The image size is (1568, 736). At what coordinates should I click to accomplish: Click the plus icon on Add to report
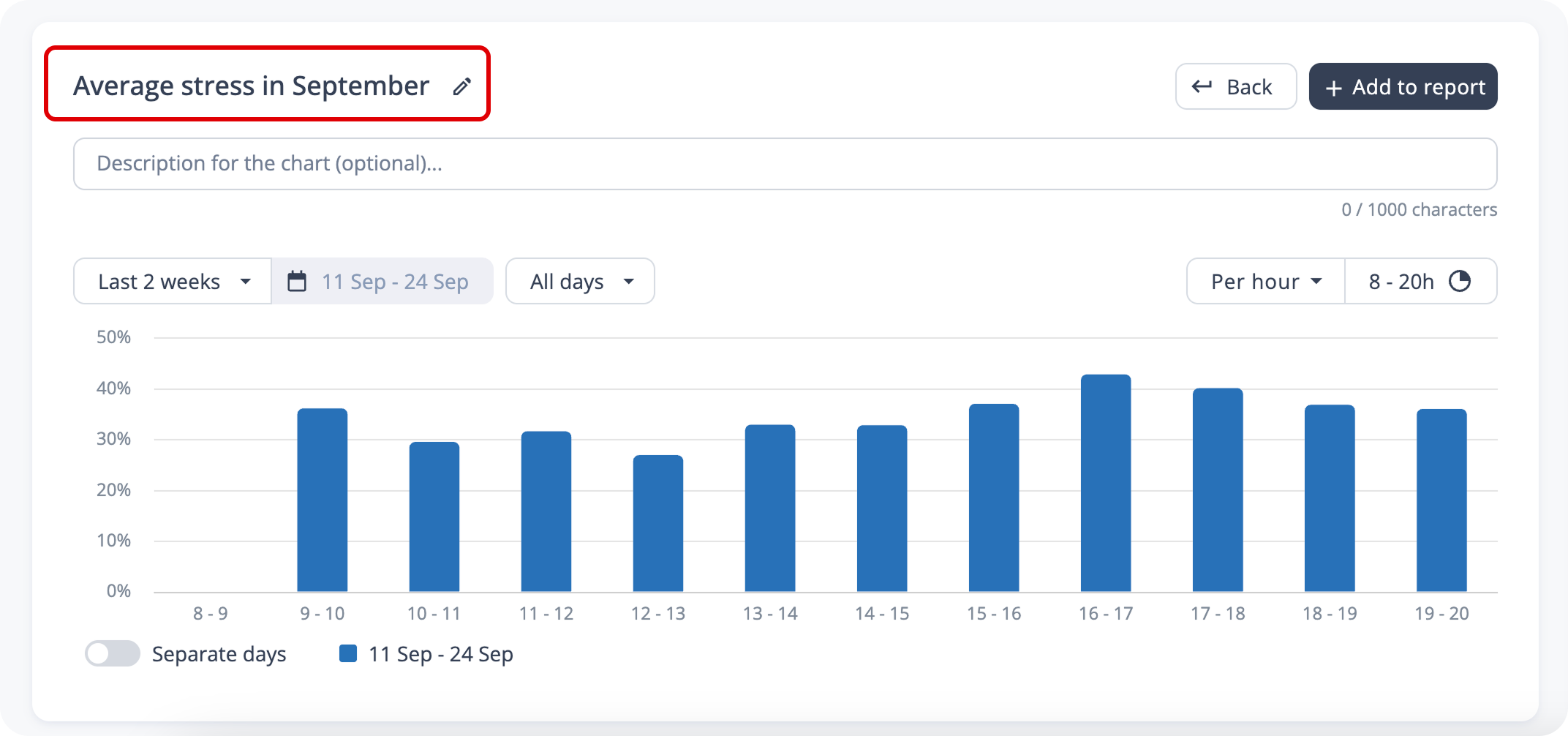click(1333, 88)
